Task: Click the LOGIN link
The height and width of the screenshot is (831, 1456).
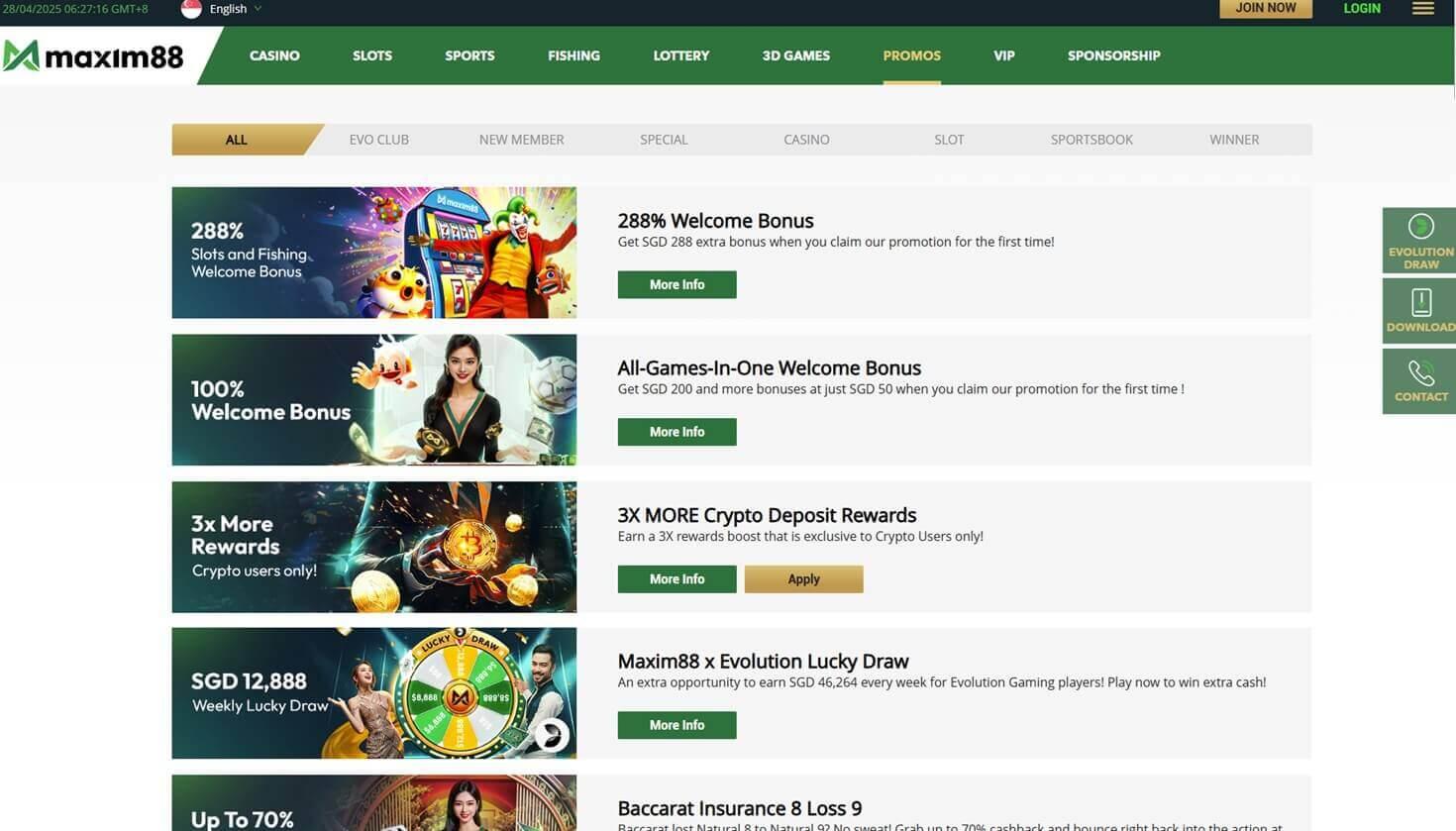Action: coord(1361,9)
